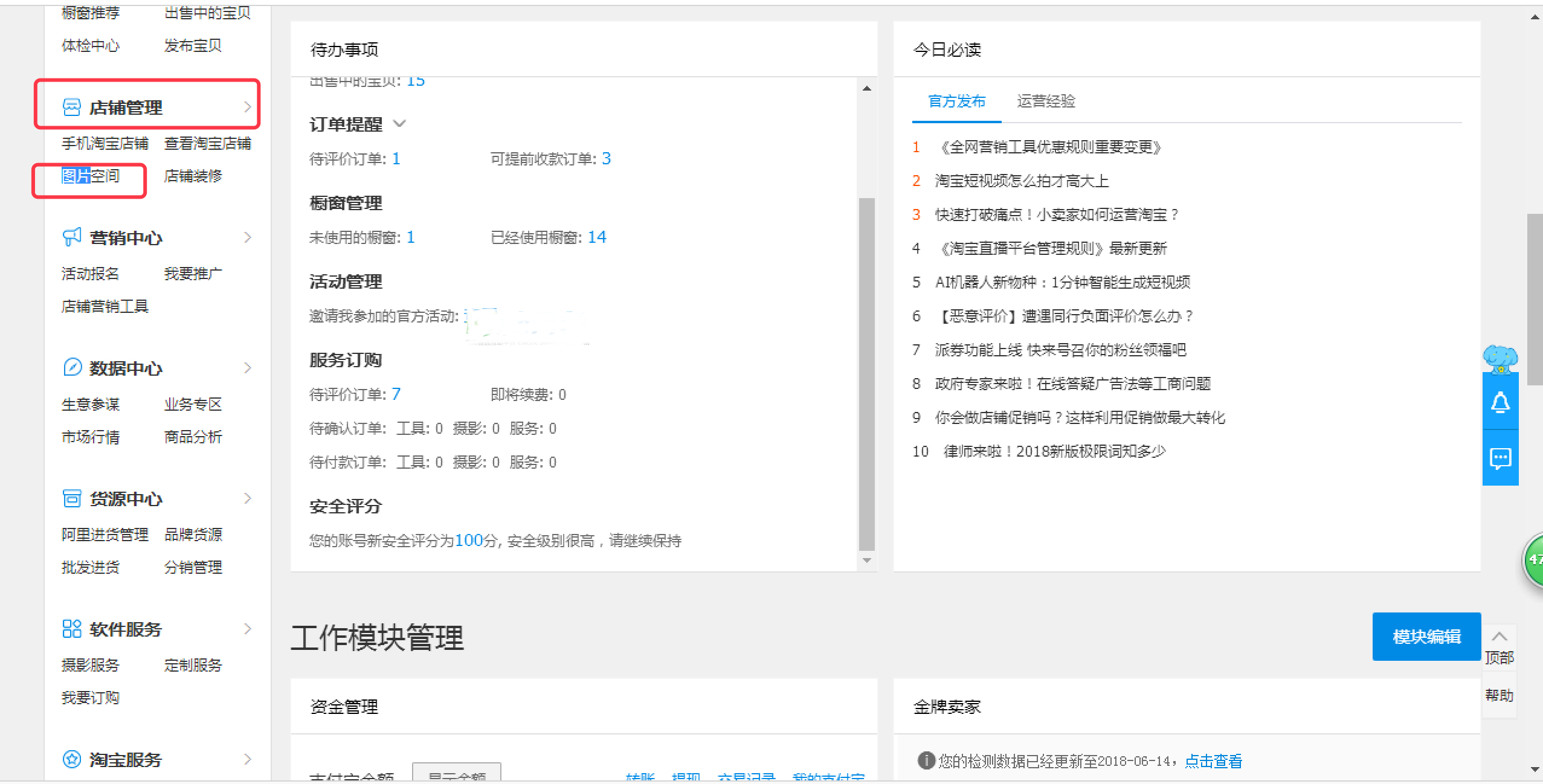The image size is (1543, 784).
Task: Switch to the 运营经验 tab
Action: 1046,101
